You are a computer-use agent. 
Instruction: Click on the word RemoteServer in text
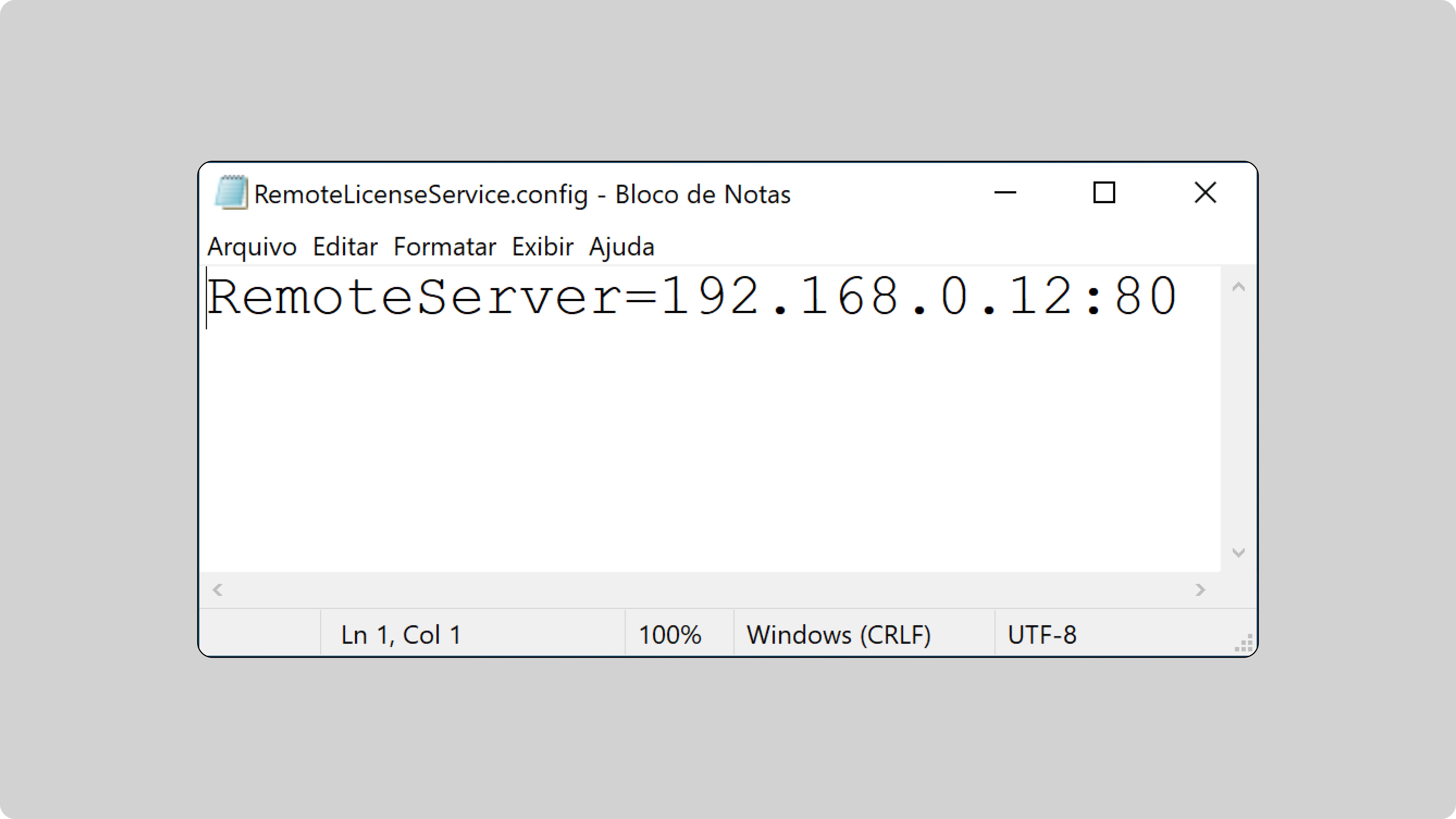click(x=414, y=296)
